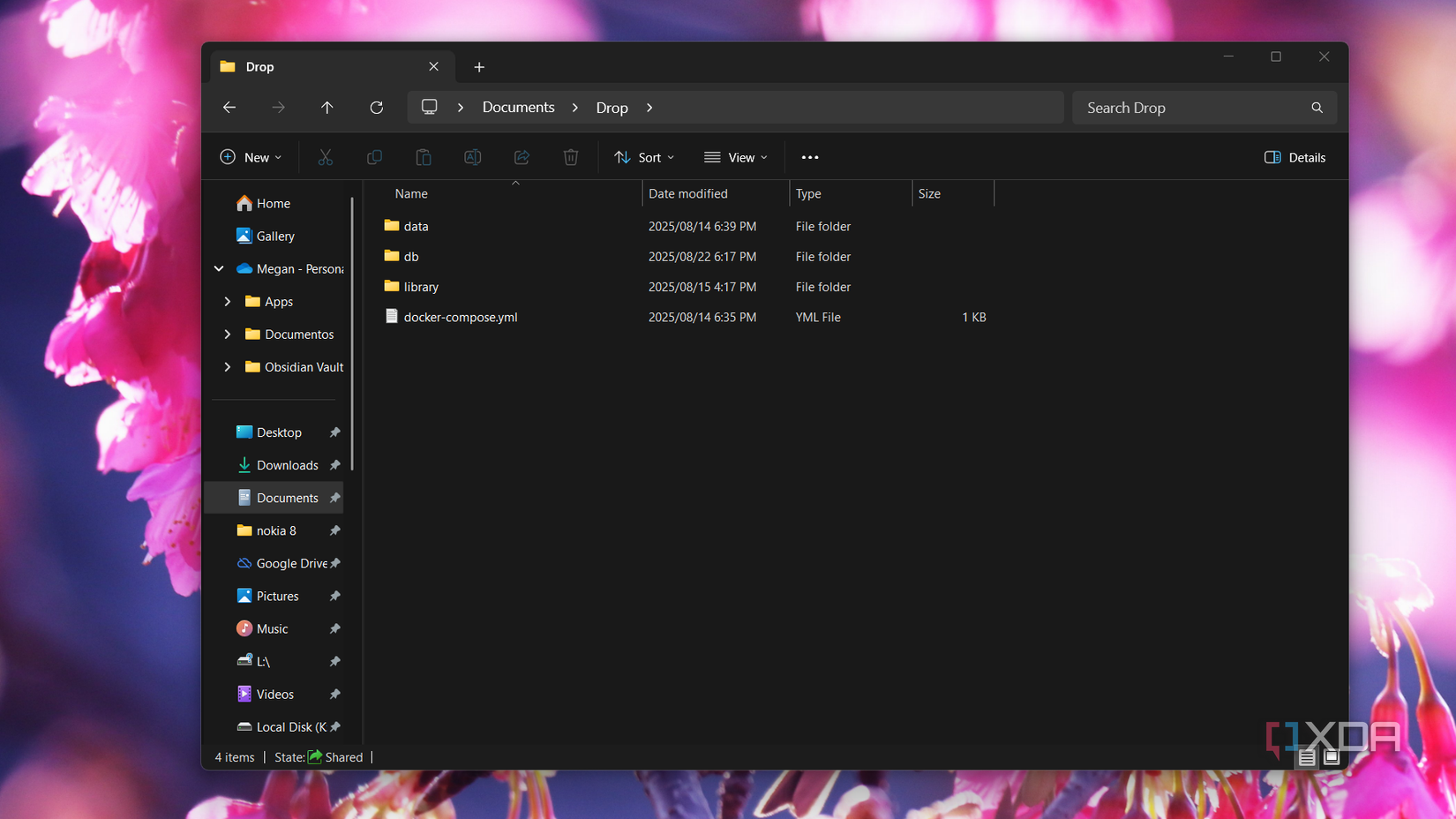The image size is (1456, 819).
Task: Refresh the folder using the refresh icon
Action: pyautogui.click(x=376, y=107)
